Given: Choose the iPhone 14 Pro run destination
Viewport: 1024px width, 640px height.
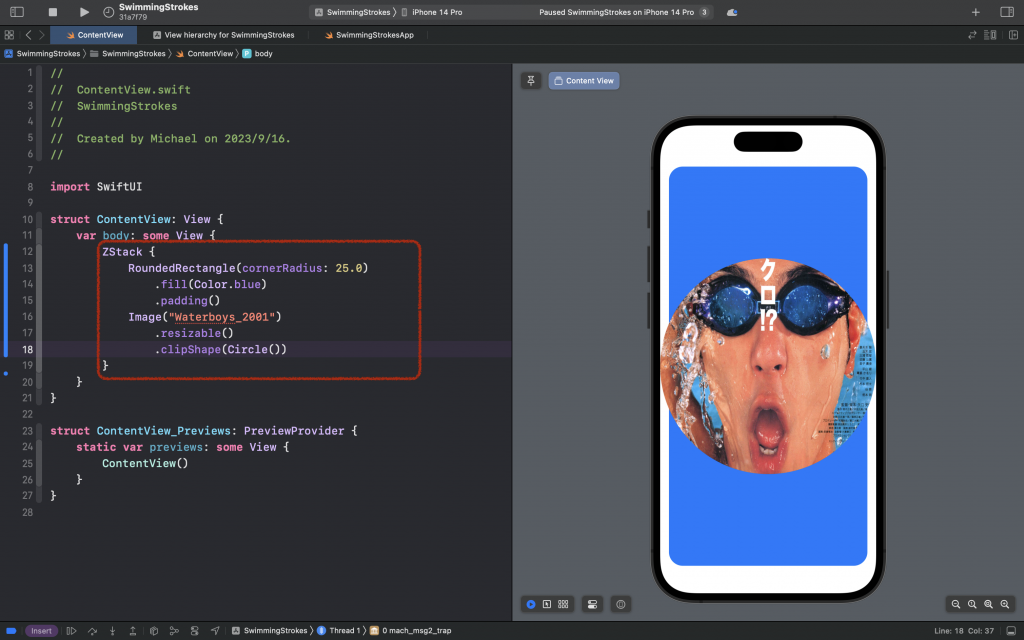Looking at the screenshot, I should click(x=432, y=12).
